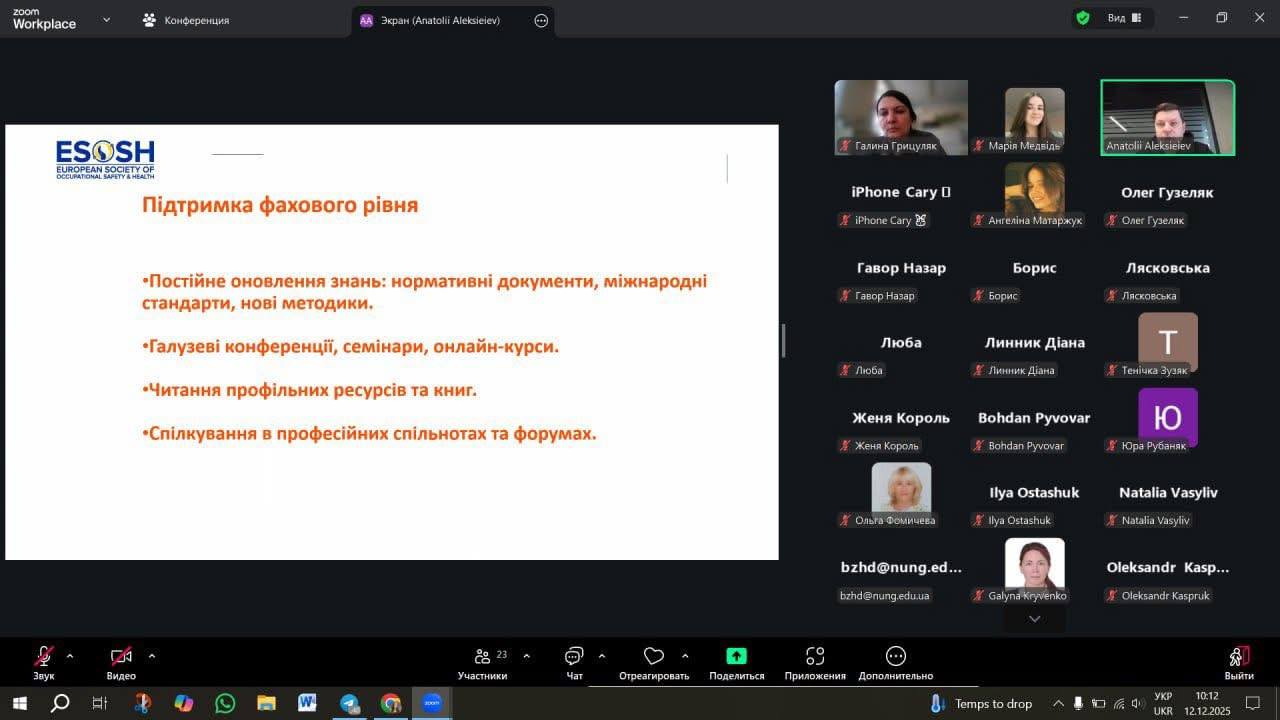Click the React heart icon
The height and width of the screenshot is (720, 1280).
(x=654, y=657)
